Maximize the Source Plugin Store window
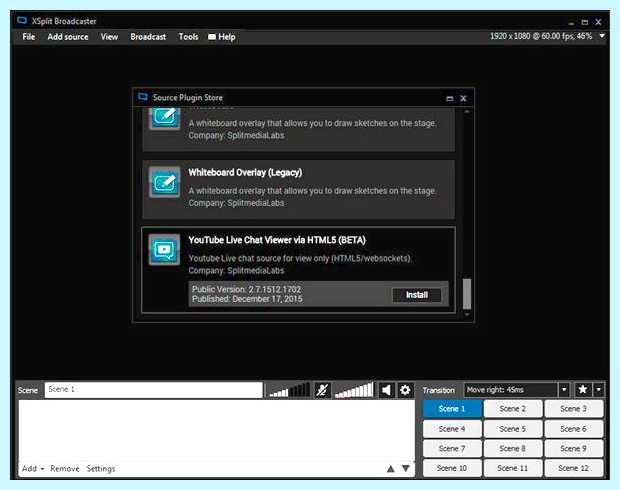 pos(450,98)
